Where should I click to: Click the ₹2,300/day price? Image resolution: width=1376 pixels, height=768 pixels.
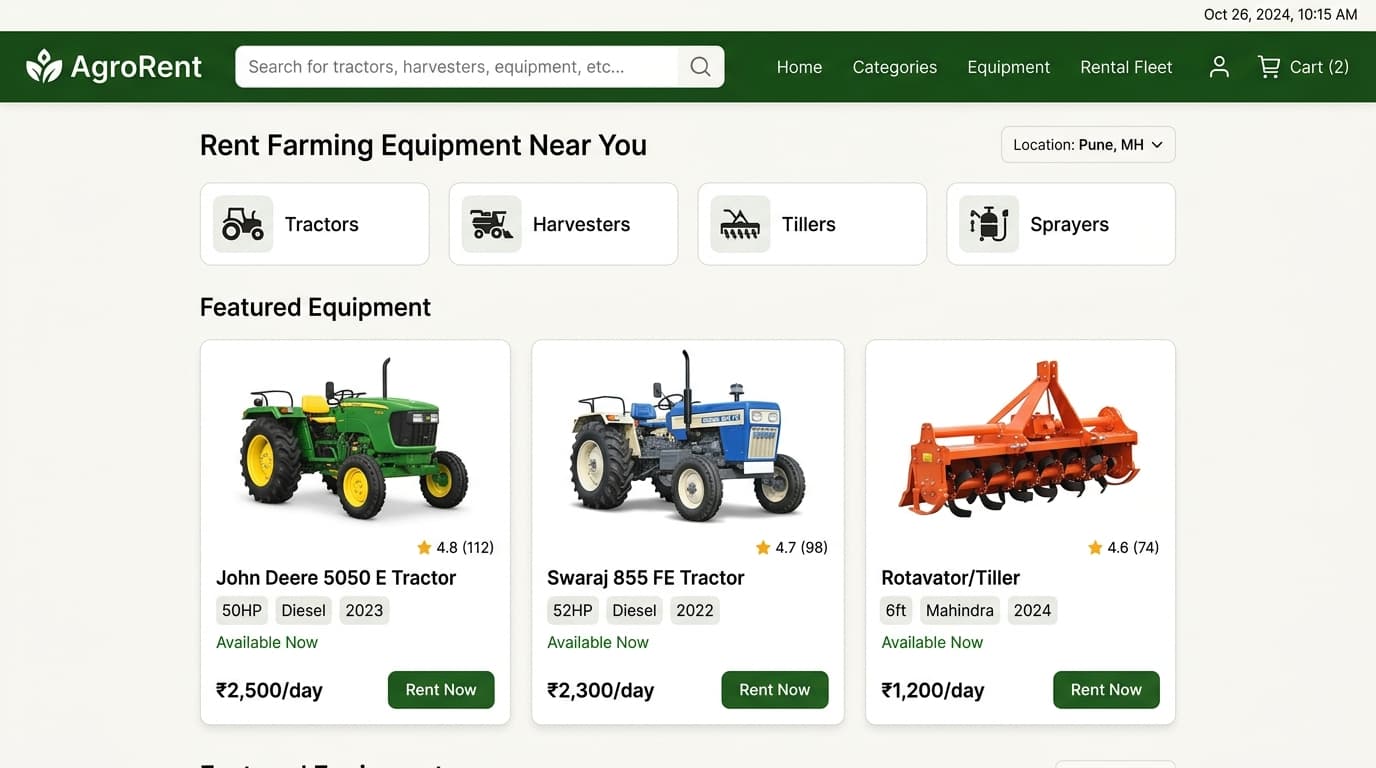(600, 690)
